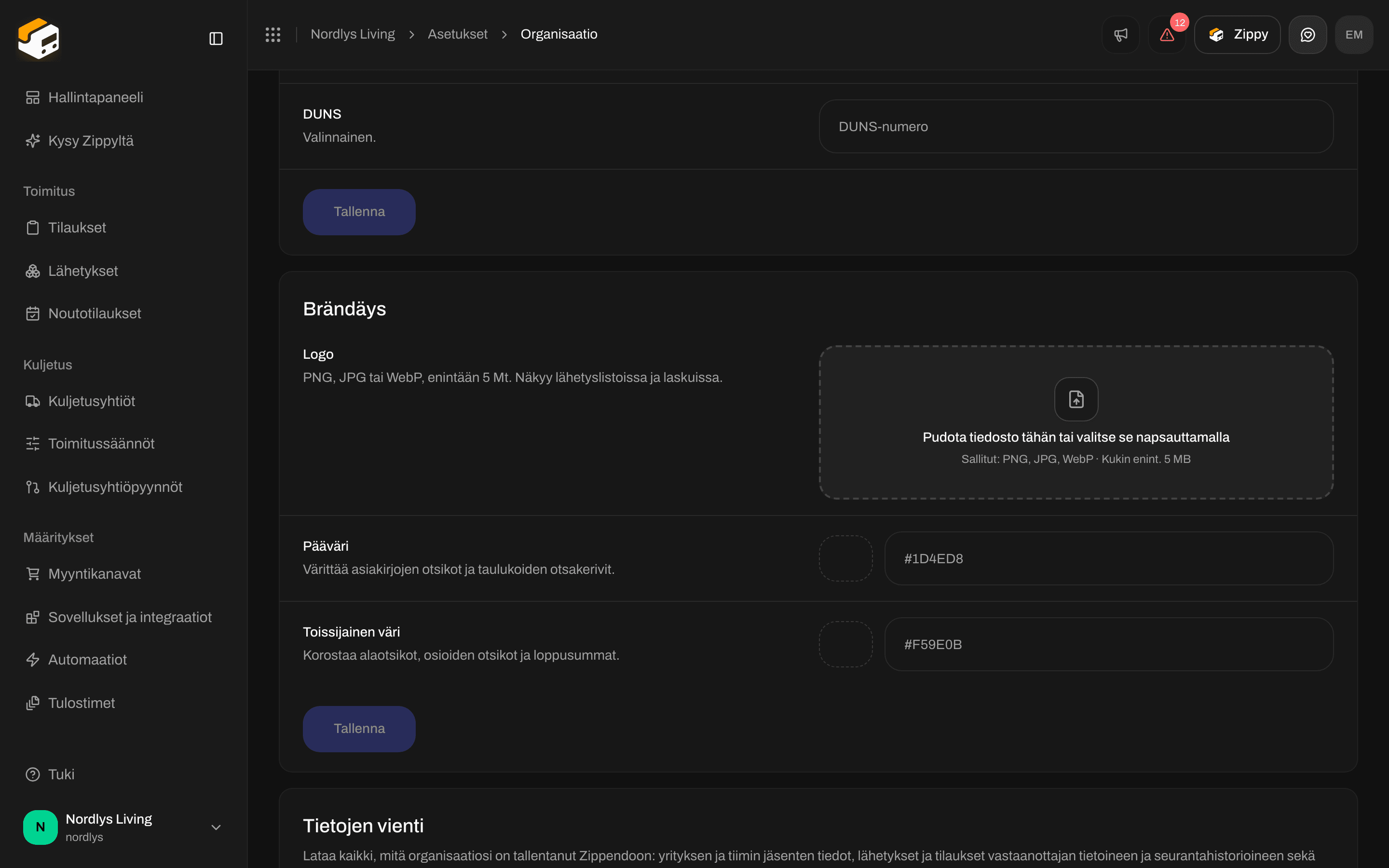The image size is (1389, 868).
Task: Open the apps grid icon
Action: pos(272,34)
